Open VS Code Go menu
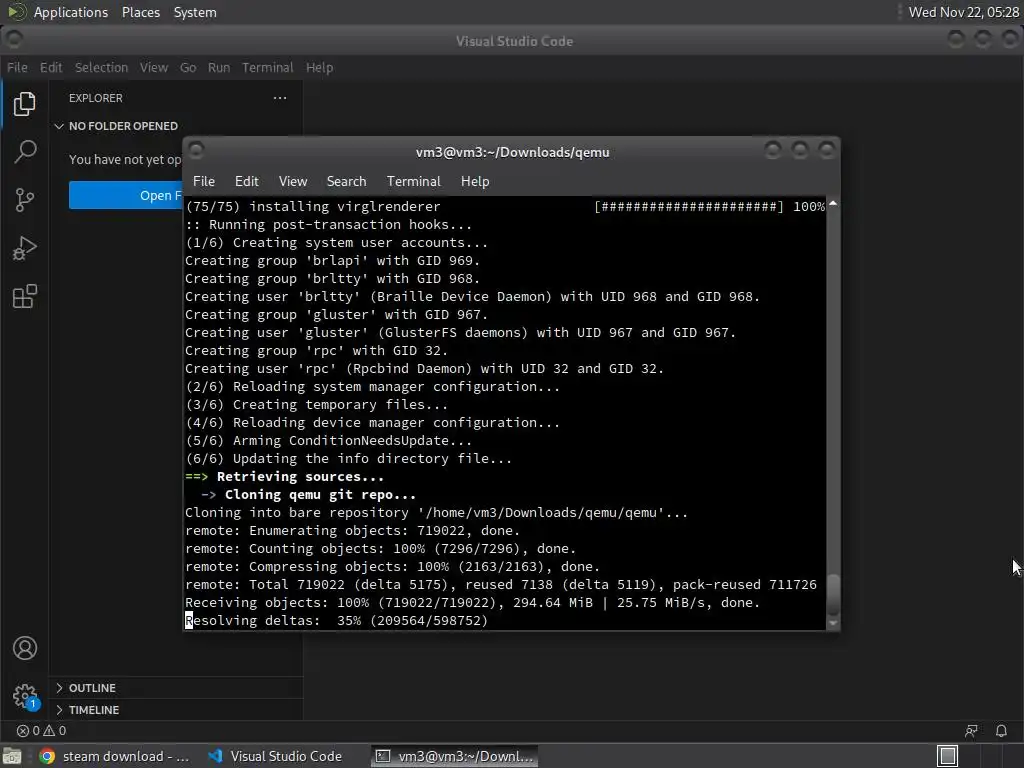The height and width of the screenshot is (768, 1024). tap(188, 67)
